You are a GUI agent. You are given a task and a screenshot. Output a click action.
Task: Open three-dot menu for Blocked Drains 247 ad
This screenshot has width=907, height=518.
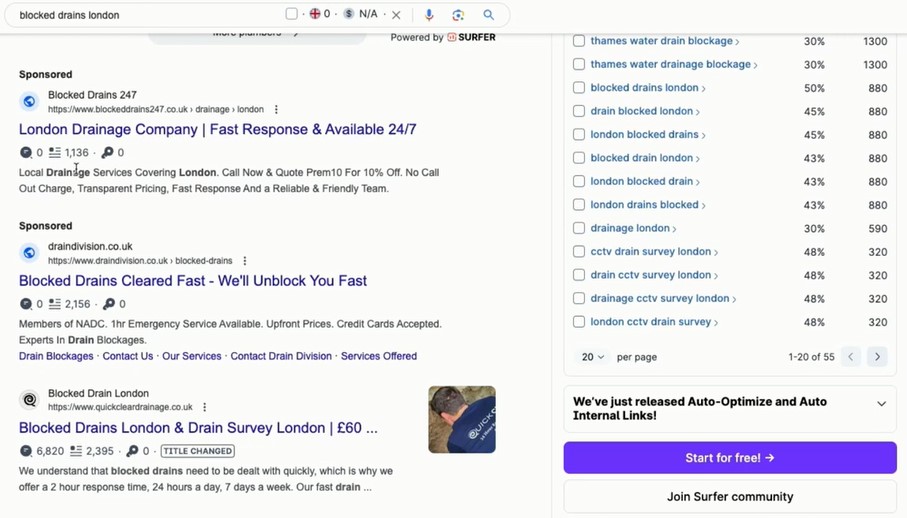coord(276,109)
